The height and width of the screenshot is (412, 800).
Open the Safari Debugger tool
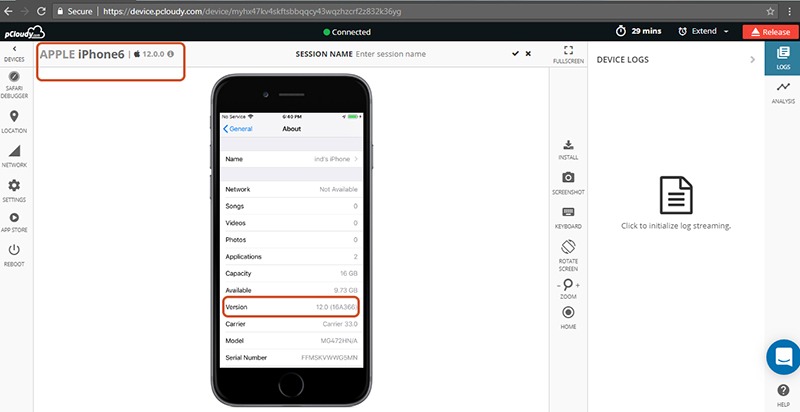(14, 85)
